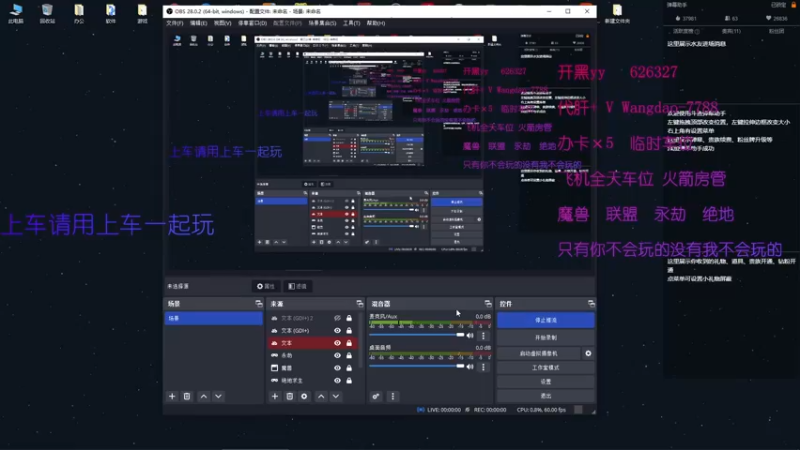This screenshot has height=450, width=800.
Task: Open virtual camera settings gear icon
Action: click(588, 353)
